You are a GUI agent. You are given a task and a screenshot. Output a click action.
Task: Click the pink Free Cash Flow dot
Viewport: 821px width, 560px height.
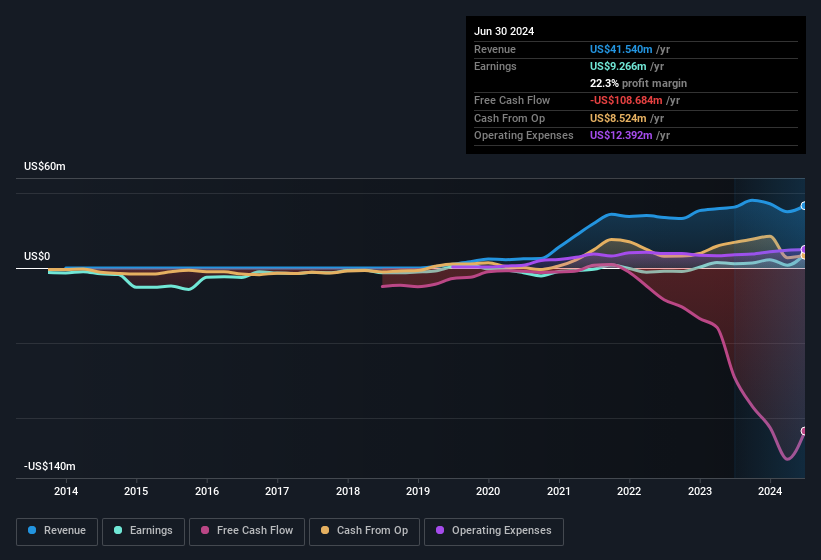click(x=206, y=531)
